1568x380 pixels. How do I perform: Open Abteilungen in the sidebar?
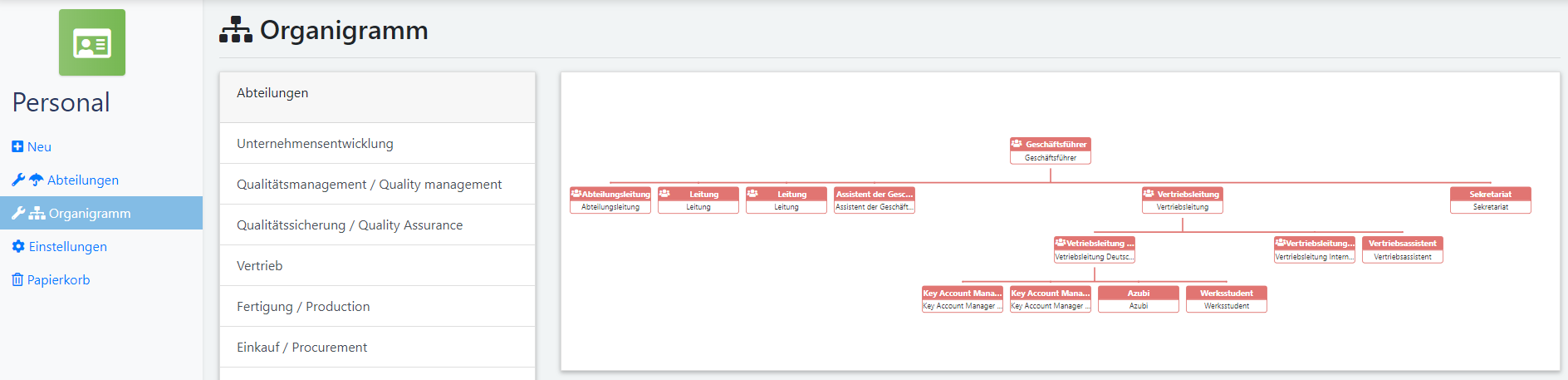tap(83, 180)
